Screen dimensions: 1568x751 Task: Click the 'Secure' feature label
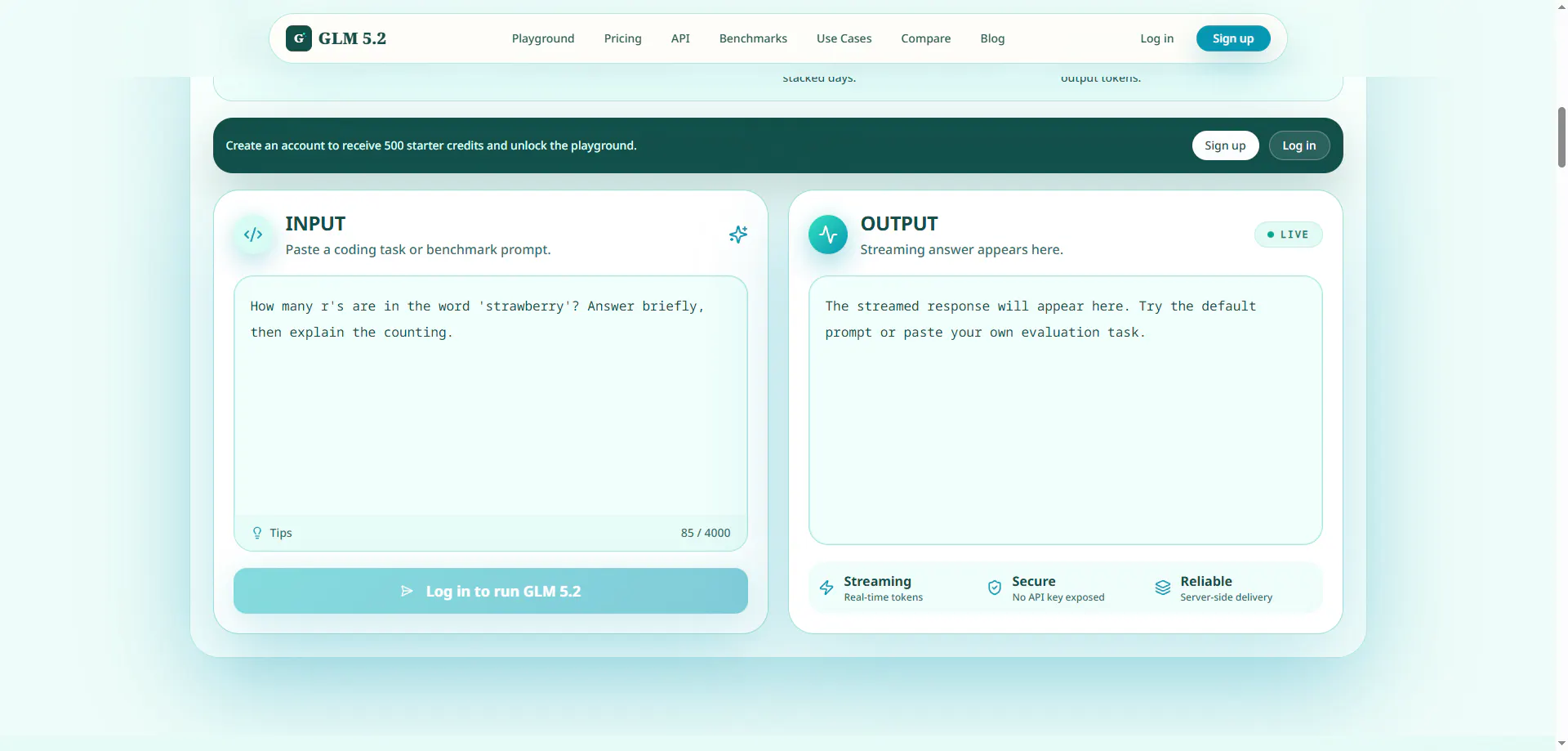pos(1034,581)
